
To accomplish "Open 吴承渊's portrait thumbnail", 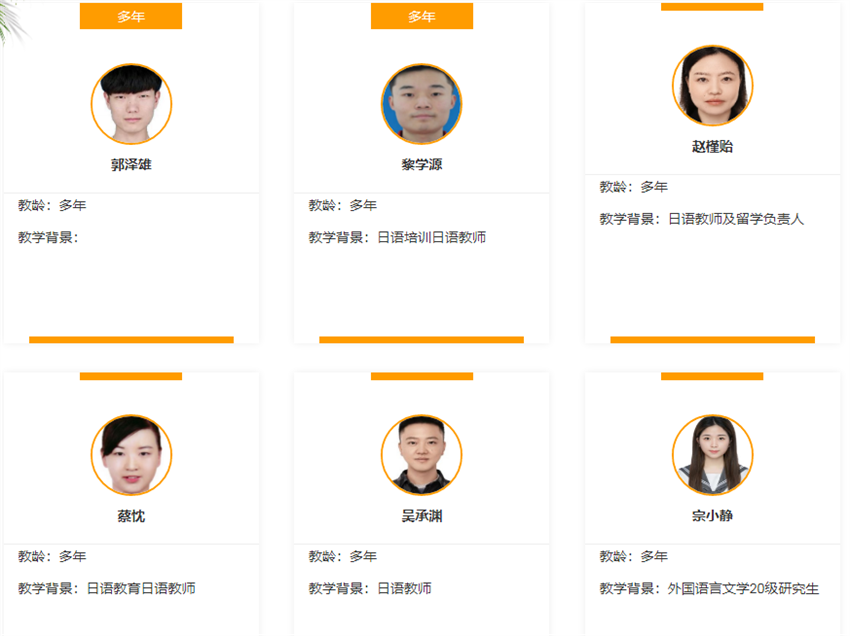I will click(422, 455).
